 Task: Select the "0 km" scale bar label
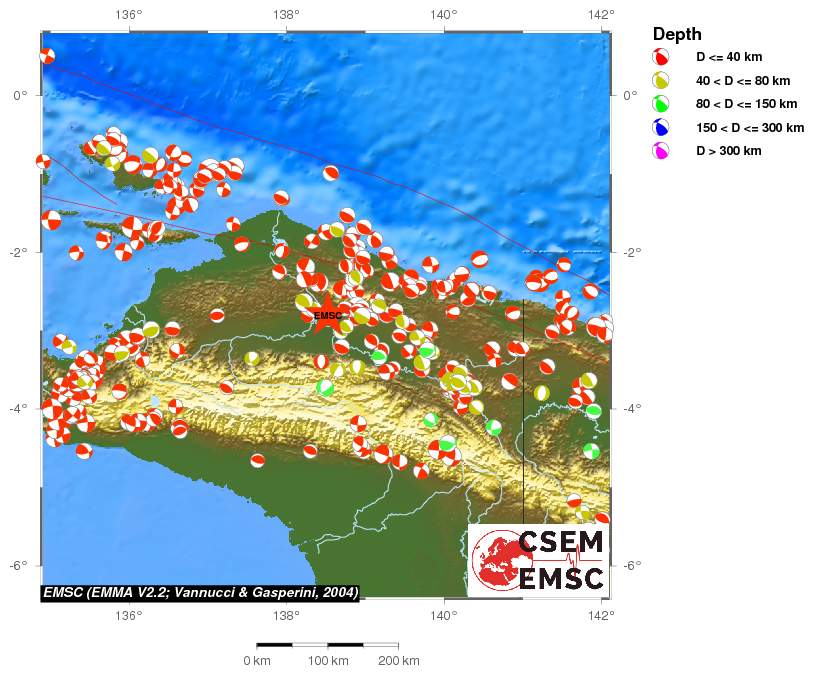[x=257, y=661]
